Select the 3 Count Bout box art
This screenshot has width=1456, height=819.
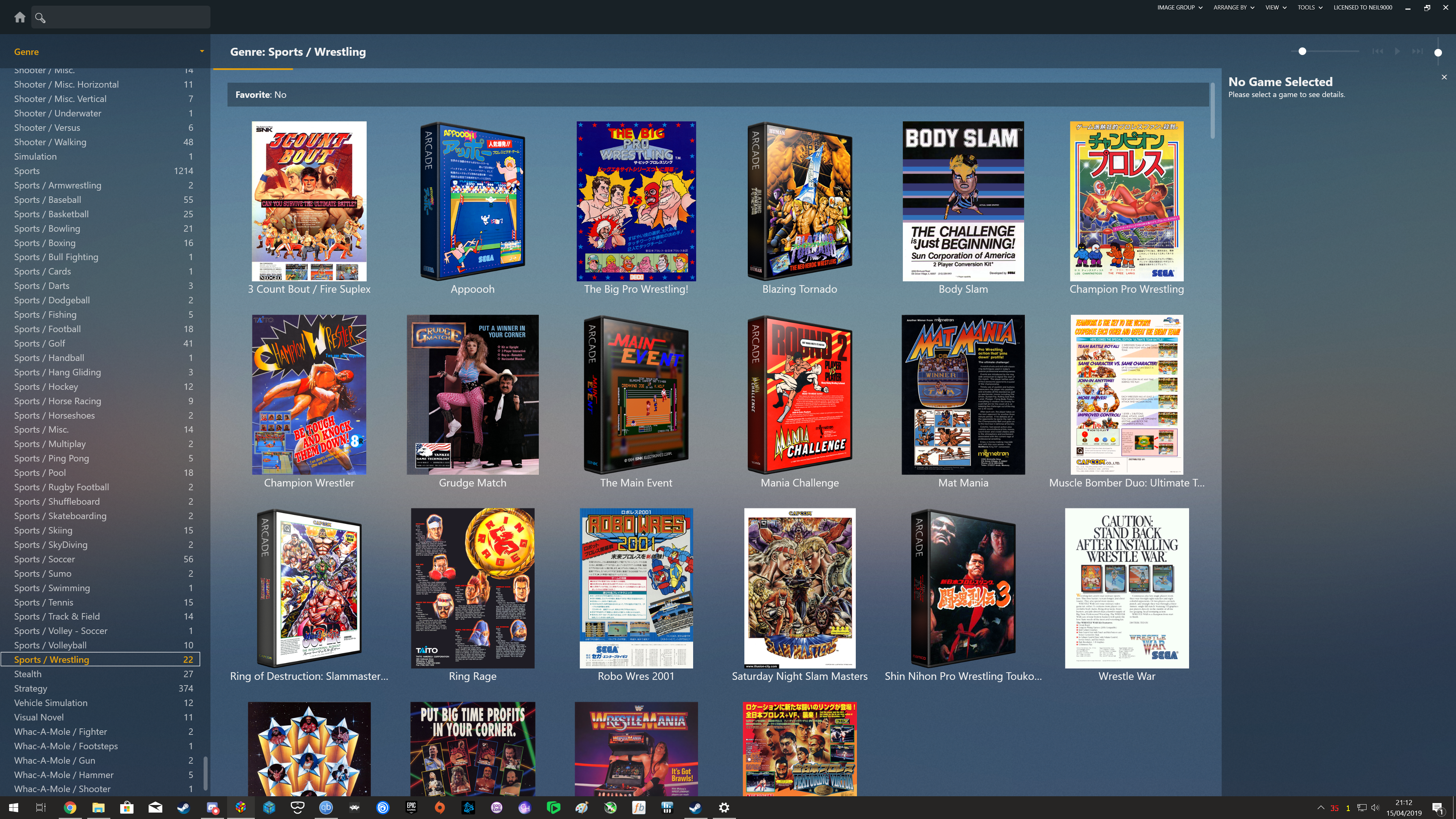point(309,201)
